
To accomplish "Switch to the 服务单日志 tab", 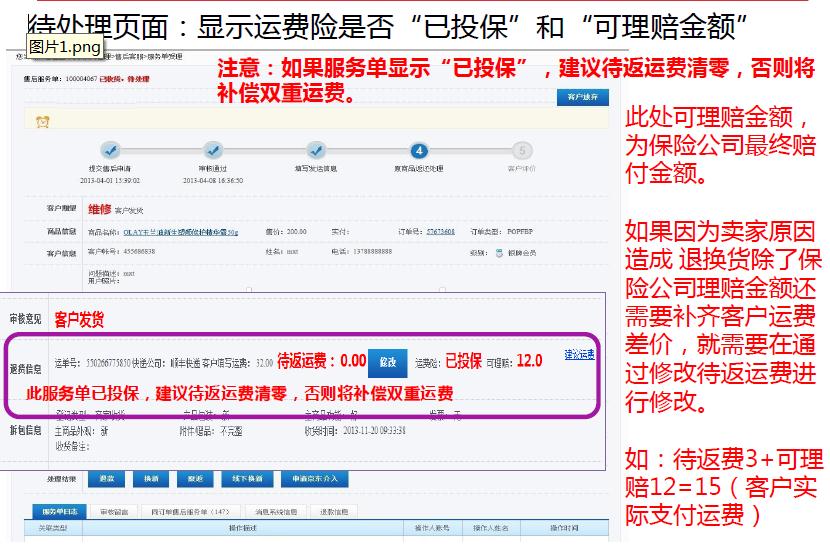I will tap(60, 512).
